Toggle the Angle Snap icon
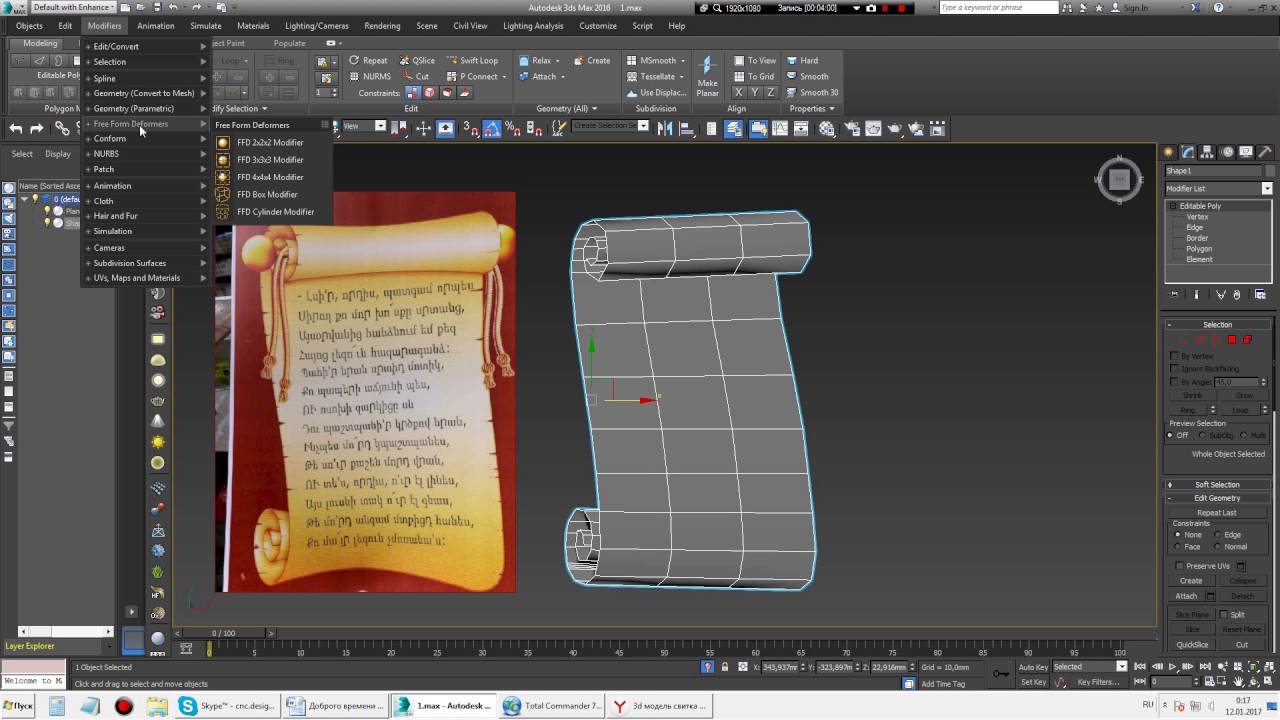Image resolution: width=1280 pixels, height=720 pixels. tap(492, 128)
